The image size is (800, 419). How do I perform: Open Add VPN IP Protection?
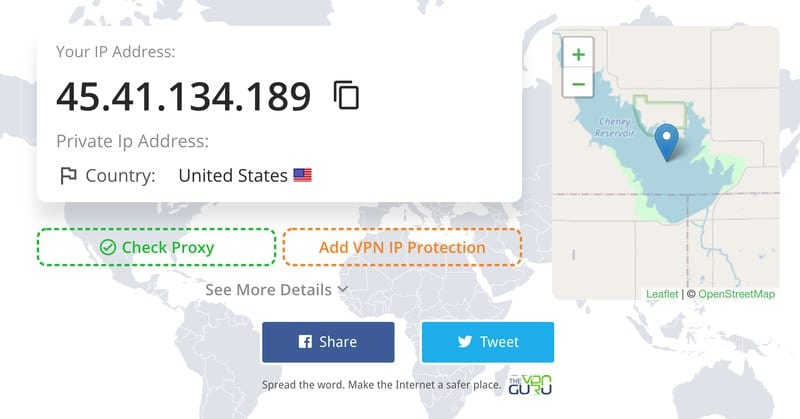click(402, 247)
